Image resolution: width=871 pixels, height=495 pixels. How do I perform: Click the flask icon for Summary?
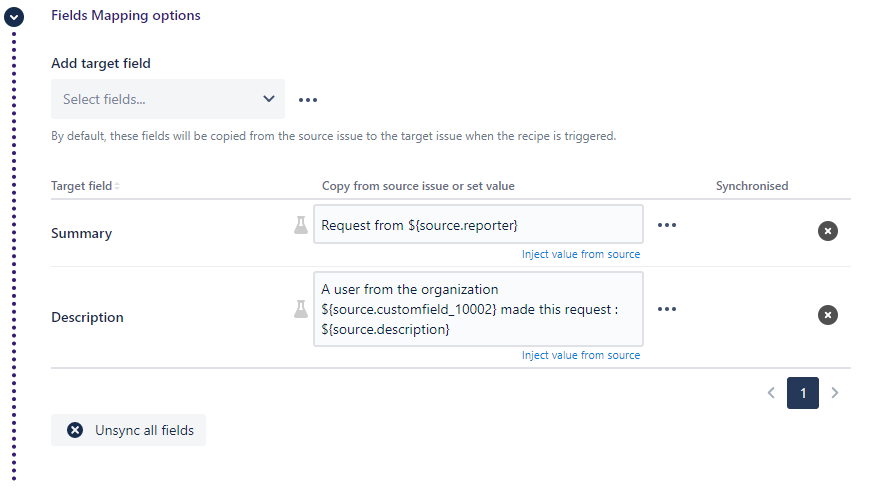pyautogui.click(x=300, y=226)
